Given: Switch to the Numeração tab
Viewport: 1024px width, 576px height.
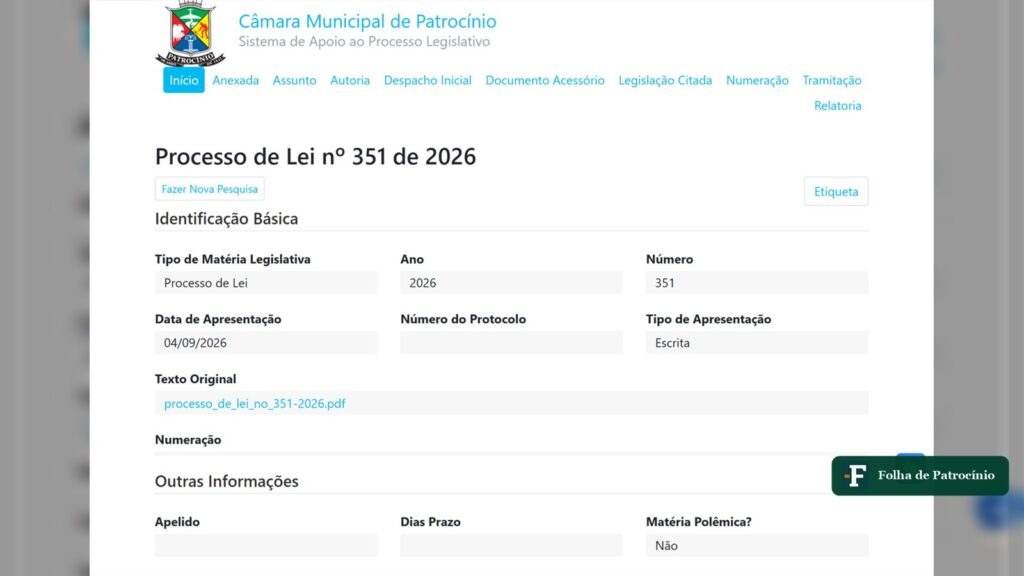Looking at the screenshot, I should (758, 80).
